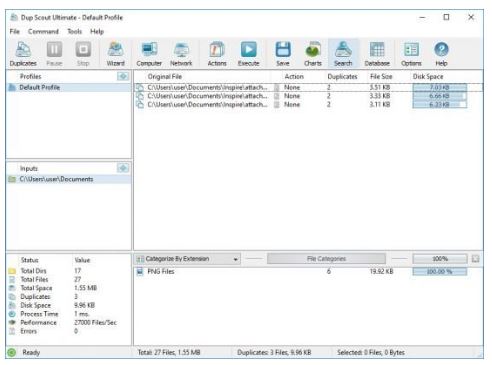The width and height of the screenshot is (492, 365).
Task: Click the Performance status row
Action: [x=69, y=323]
